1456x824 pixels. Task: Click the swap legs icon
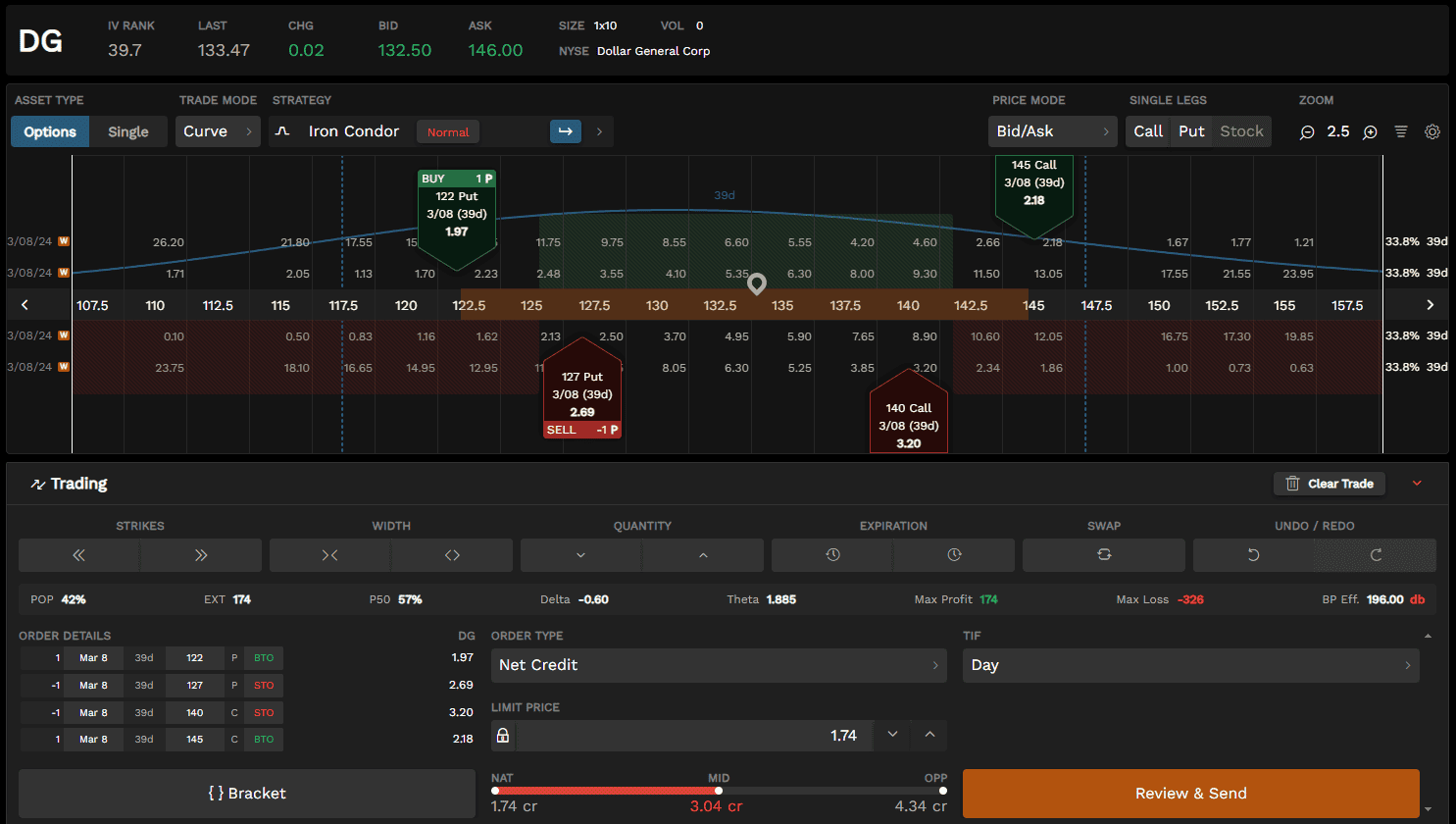tap(1104, 555)
